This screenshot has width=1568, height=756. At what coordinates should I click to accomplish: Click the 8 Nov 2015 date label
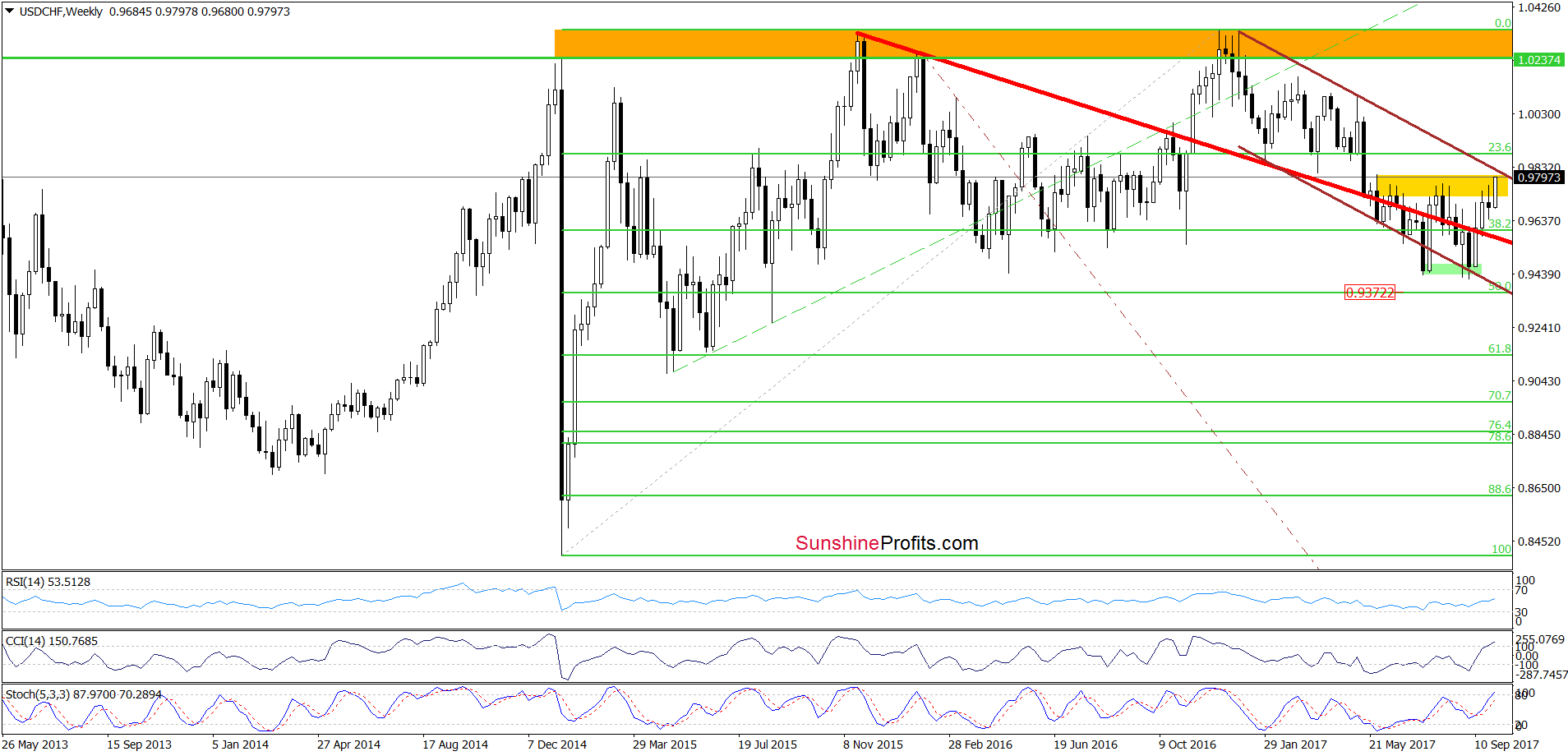click(x=873, y=744)
